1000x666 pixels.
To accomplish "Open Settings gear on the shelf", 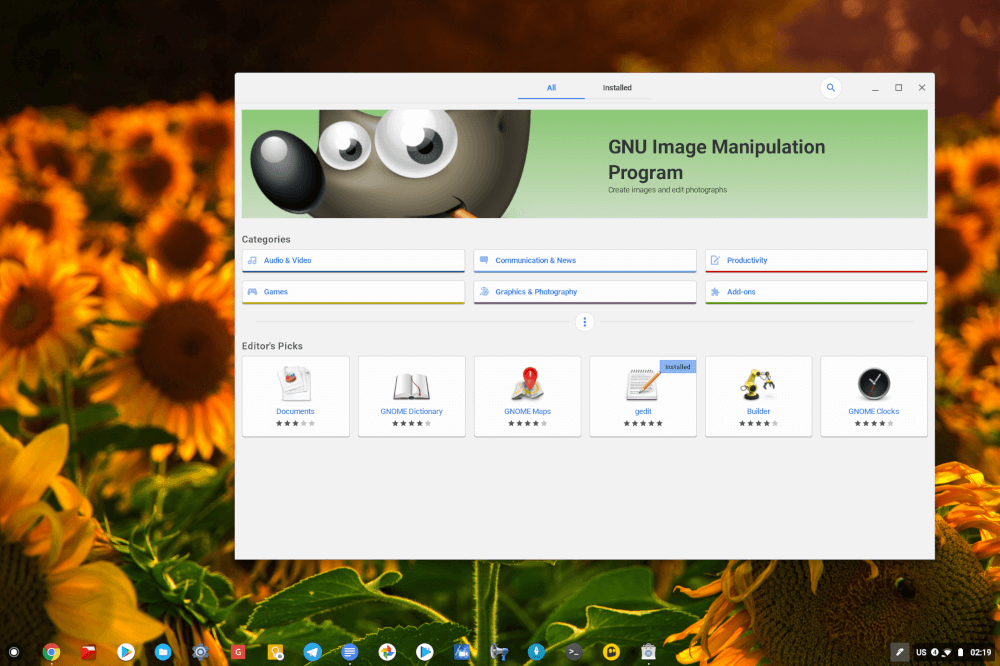I will point(200,652).
